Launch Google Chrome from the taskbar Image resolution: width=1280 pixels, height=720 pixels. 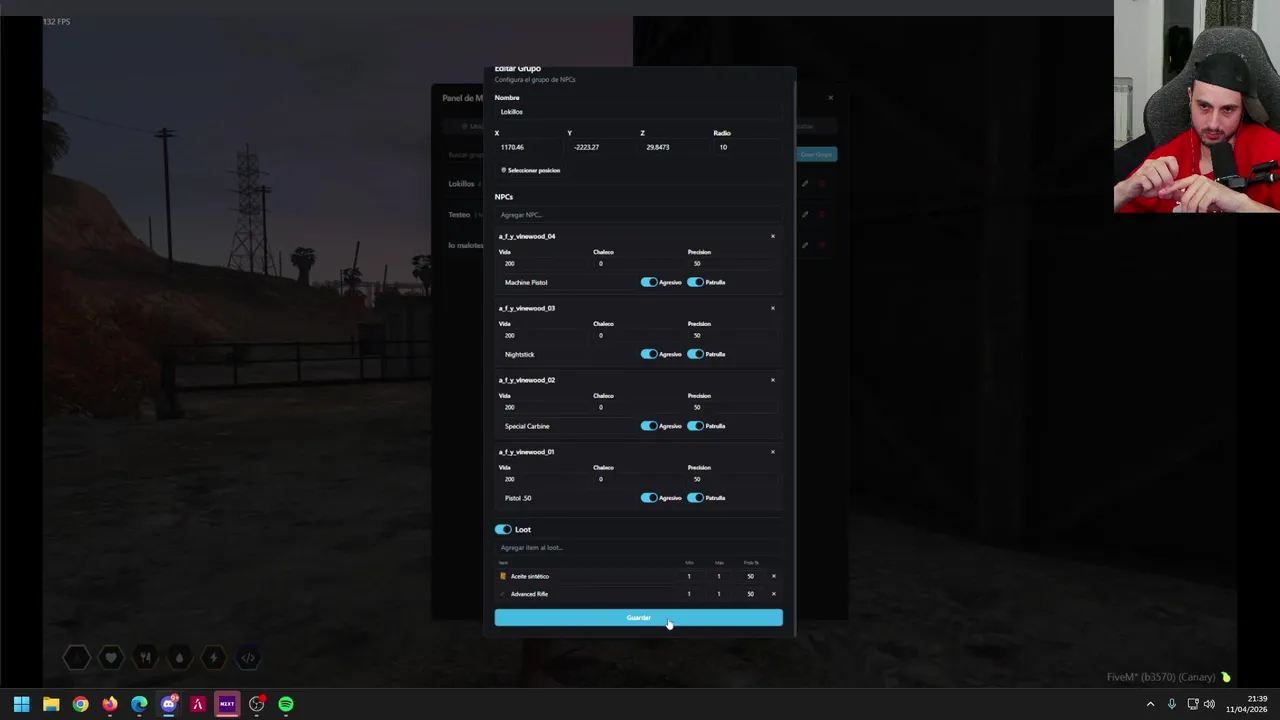coord(80,704)
